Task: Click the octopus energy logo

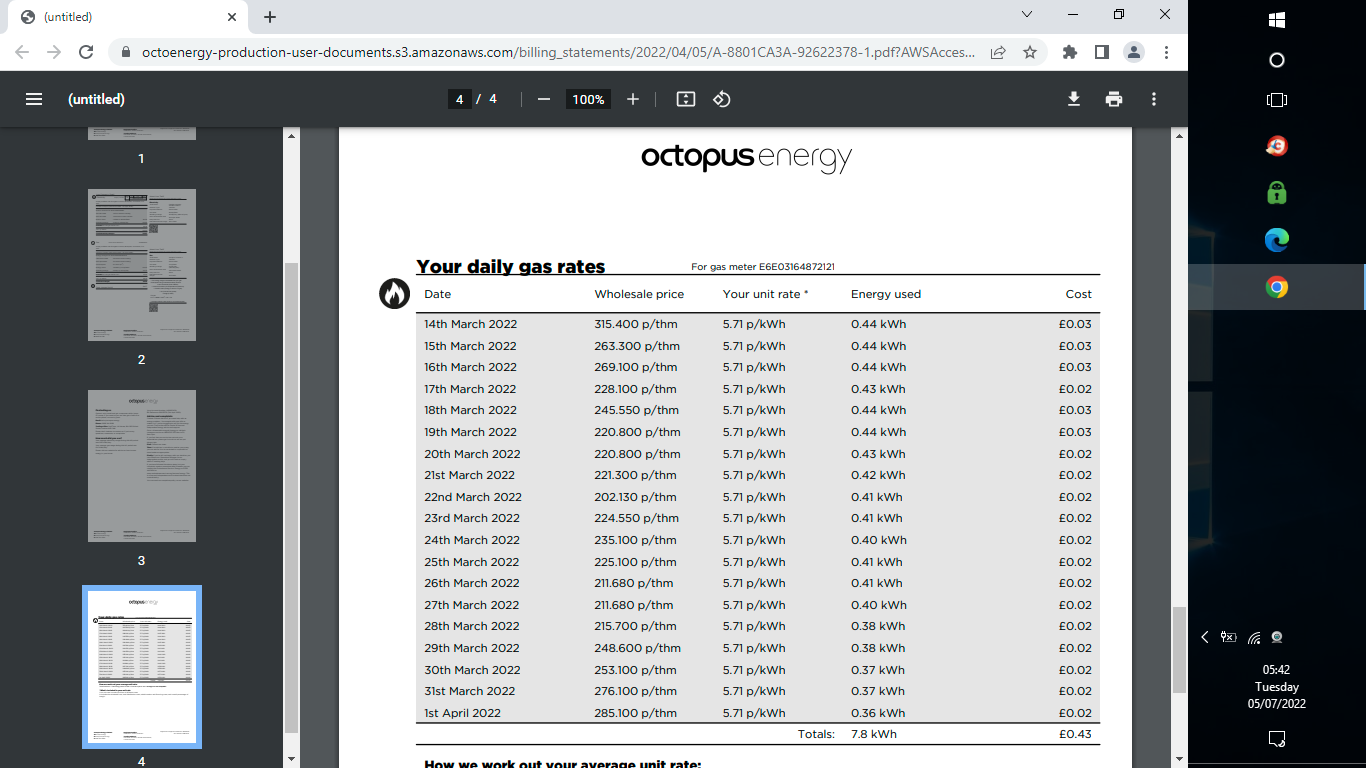Action: click(746, 158)
